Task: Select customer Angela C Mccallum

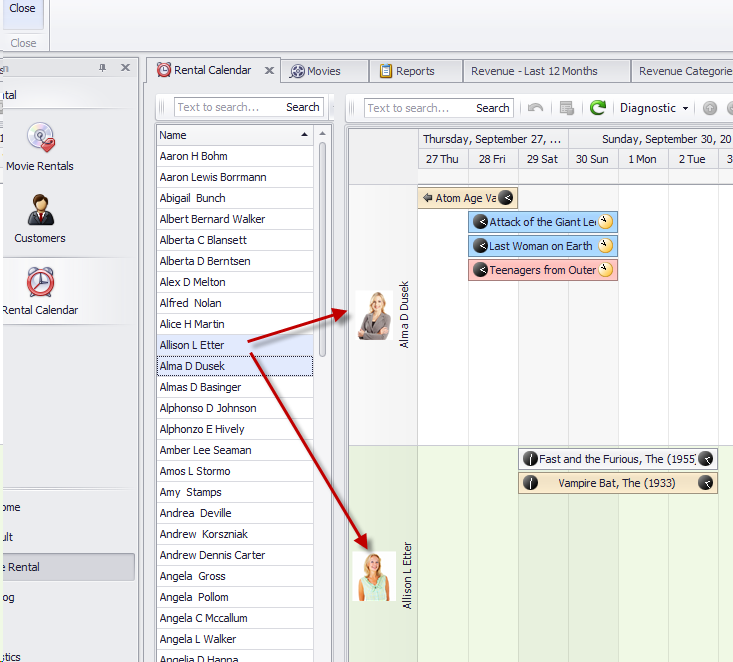Action: (235, 619)
